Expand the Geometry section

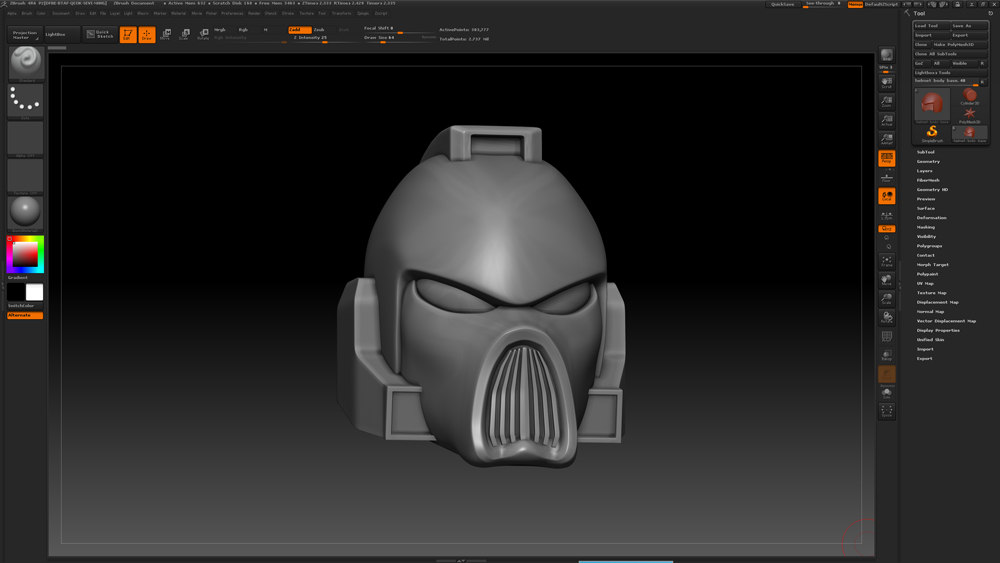coord(928,161)
